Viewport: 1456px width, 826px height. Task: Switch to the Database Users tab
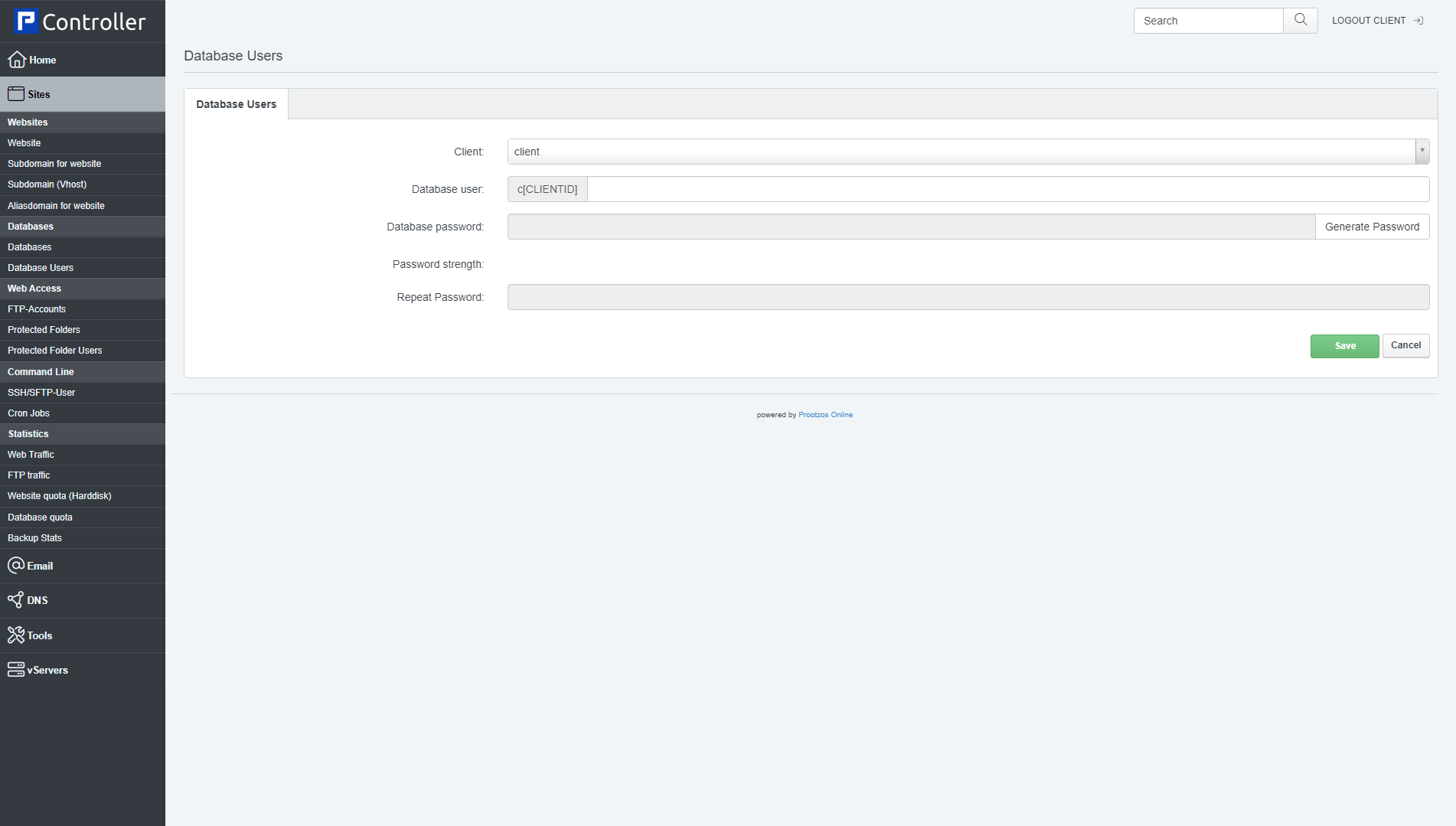[236, 103]
